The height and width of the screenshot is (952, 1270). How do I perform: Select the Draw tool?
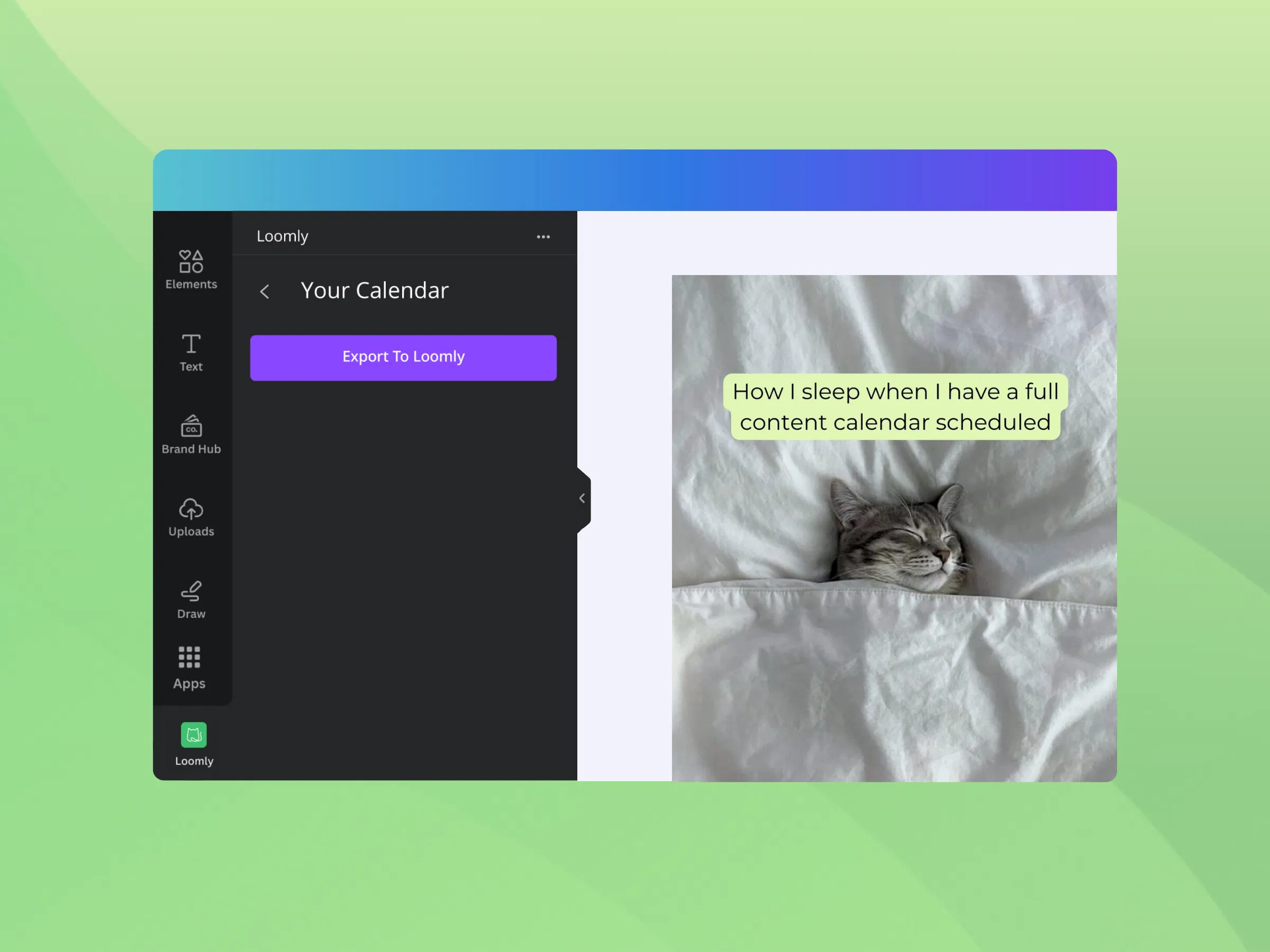click(x=191, y=600)
